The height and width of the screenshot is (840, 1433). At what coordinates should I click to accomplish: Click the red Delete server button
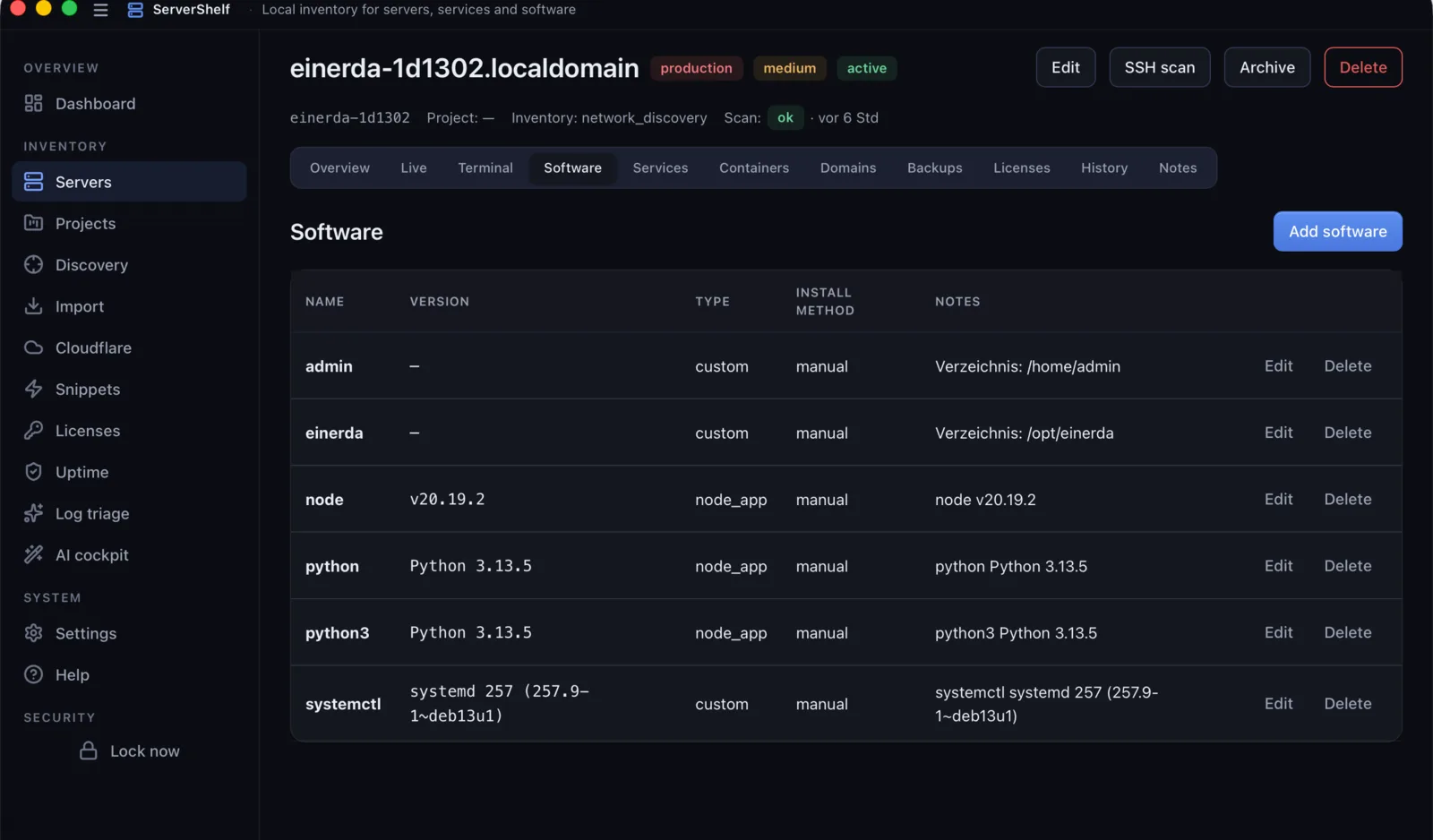click(1363, 67)
